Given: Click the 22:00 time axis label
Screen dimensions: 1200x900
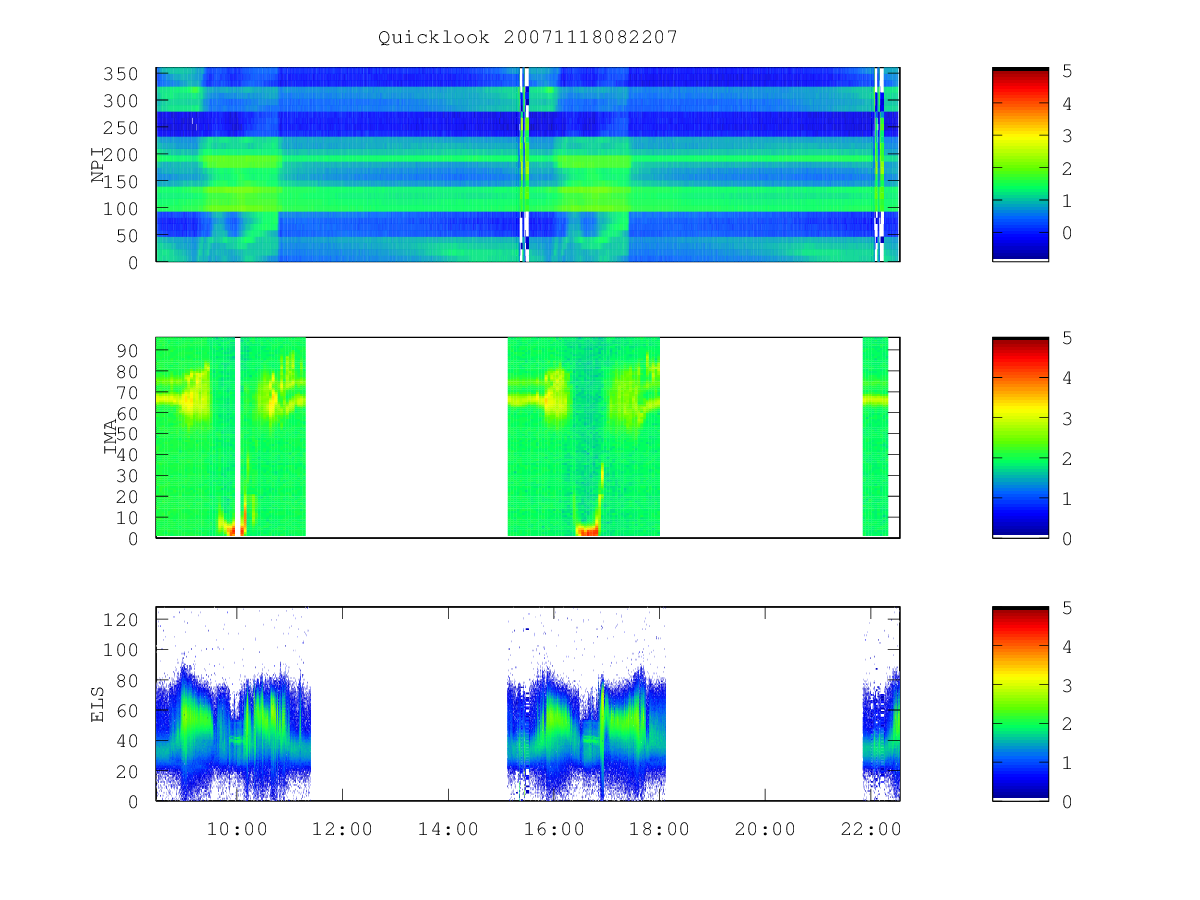Looking at the screenshot, I should click(871, 828).
